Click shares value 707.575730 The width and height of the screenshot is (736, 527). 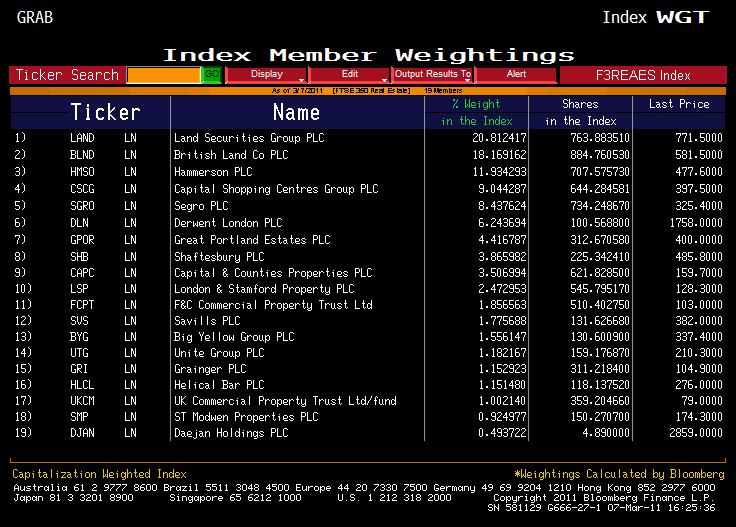600,172
